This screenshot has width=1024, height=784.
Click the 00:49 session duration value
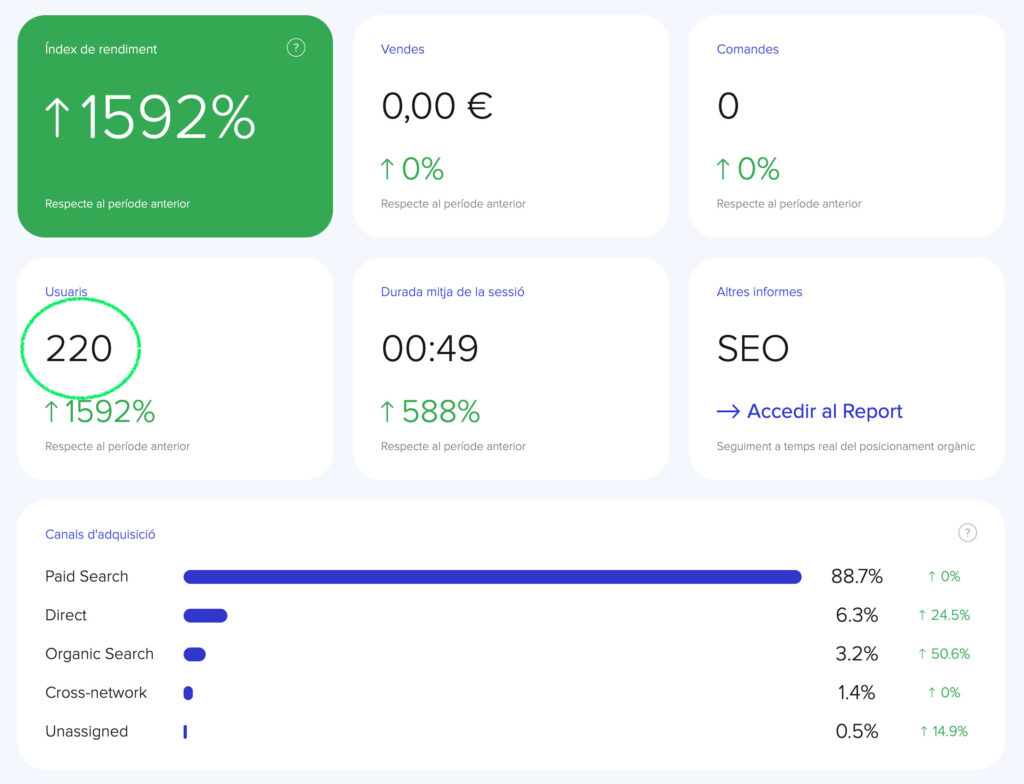point(430,349)
